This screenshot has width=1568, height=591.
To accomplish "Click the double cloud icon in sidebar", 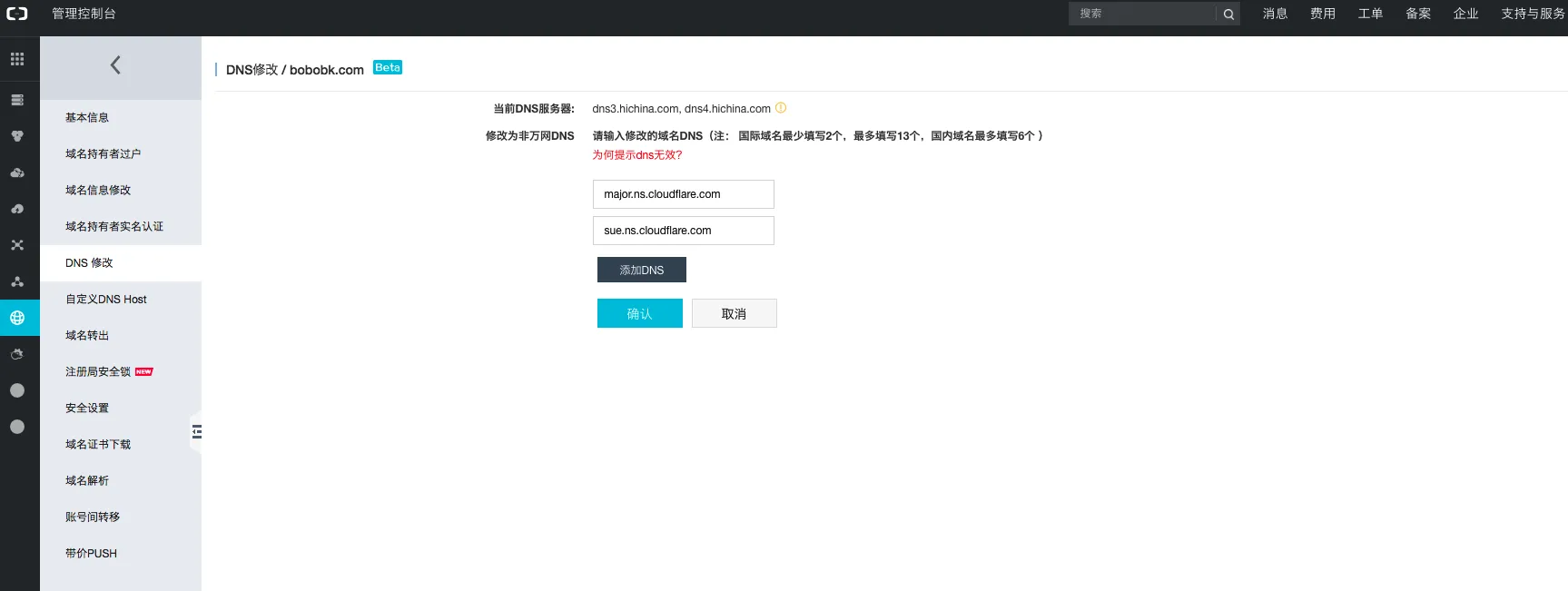I will click(17, 172).
